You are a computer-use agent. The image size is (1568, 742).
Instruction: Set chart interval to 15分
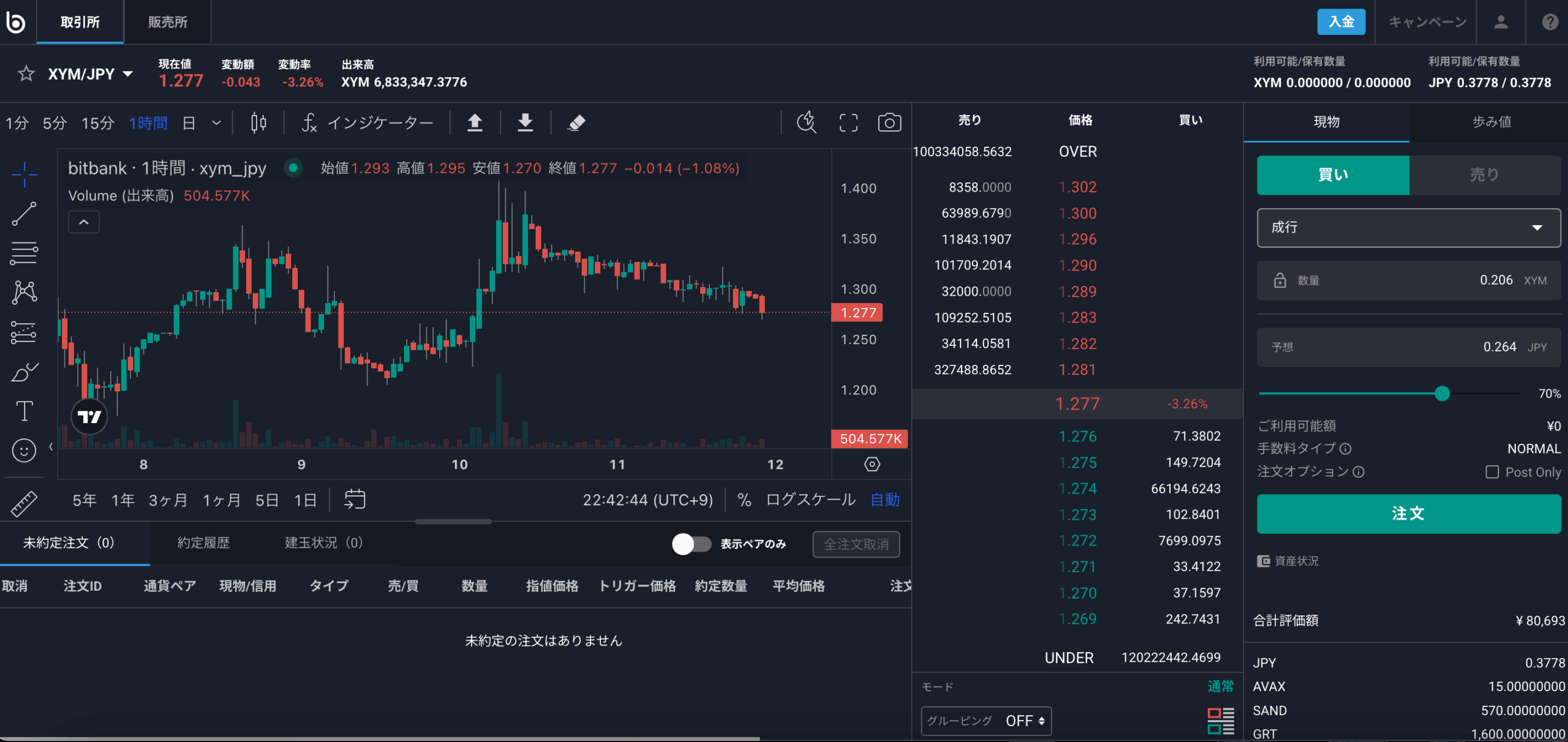[x=98, y=123]
